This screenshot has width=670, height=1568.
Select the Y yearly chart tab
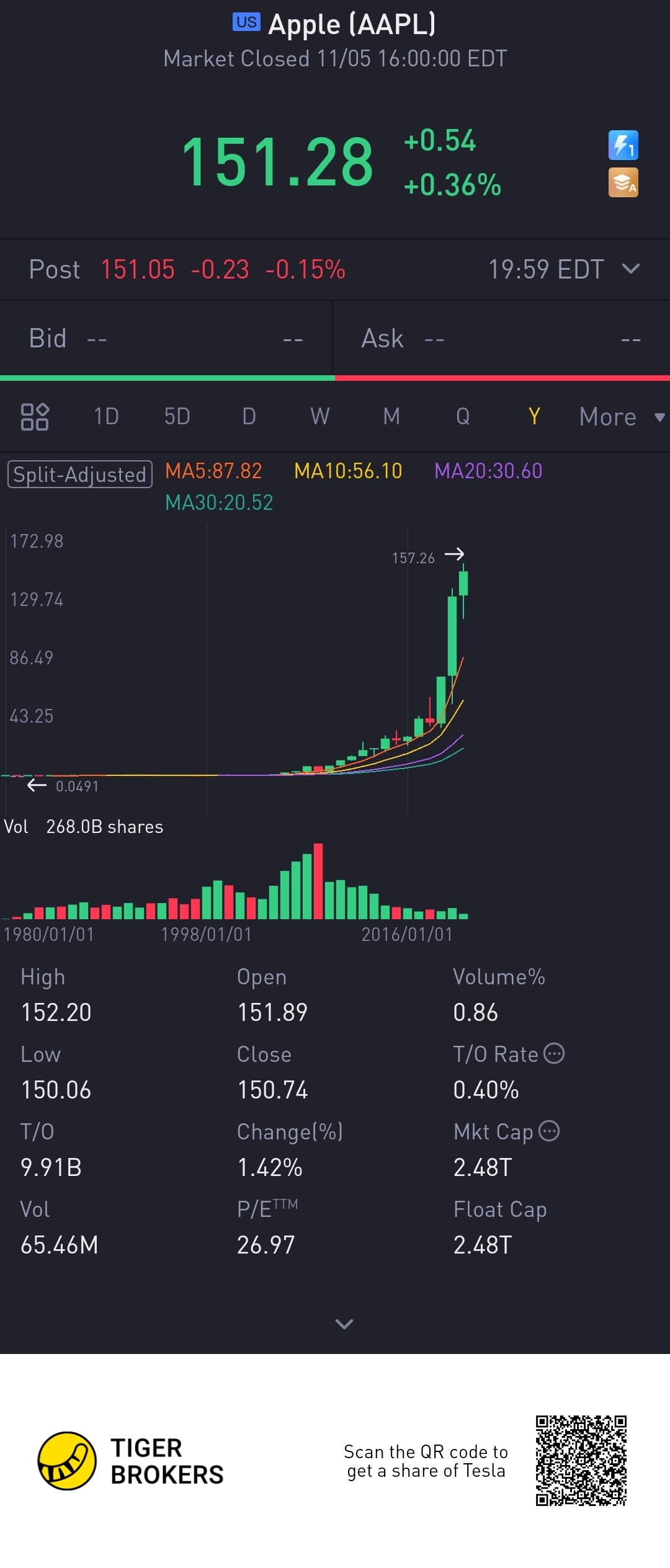click(534, 416)
